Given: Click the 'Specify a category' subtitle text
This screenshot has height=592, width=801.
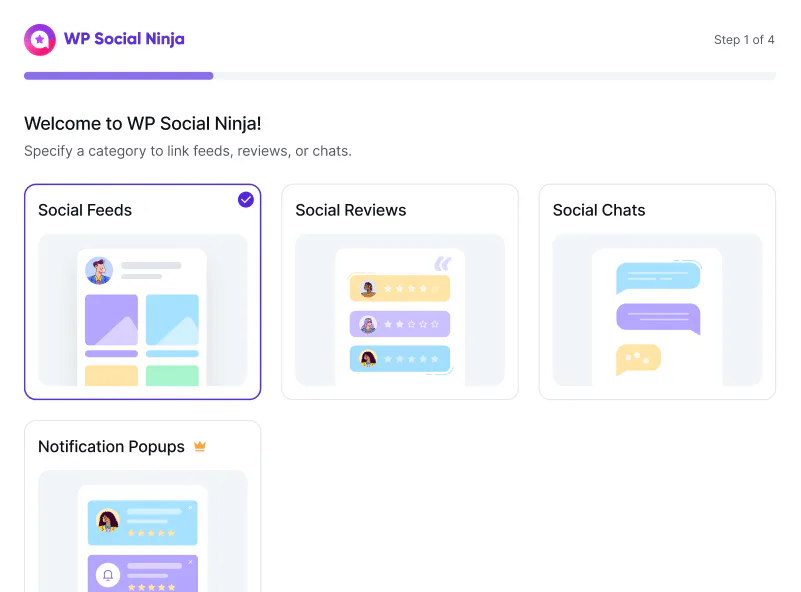Looking at the screenshot, I should click(x=187, y=151).
